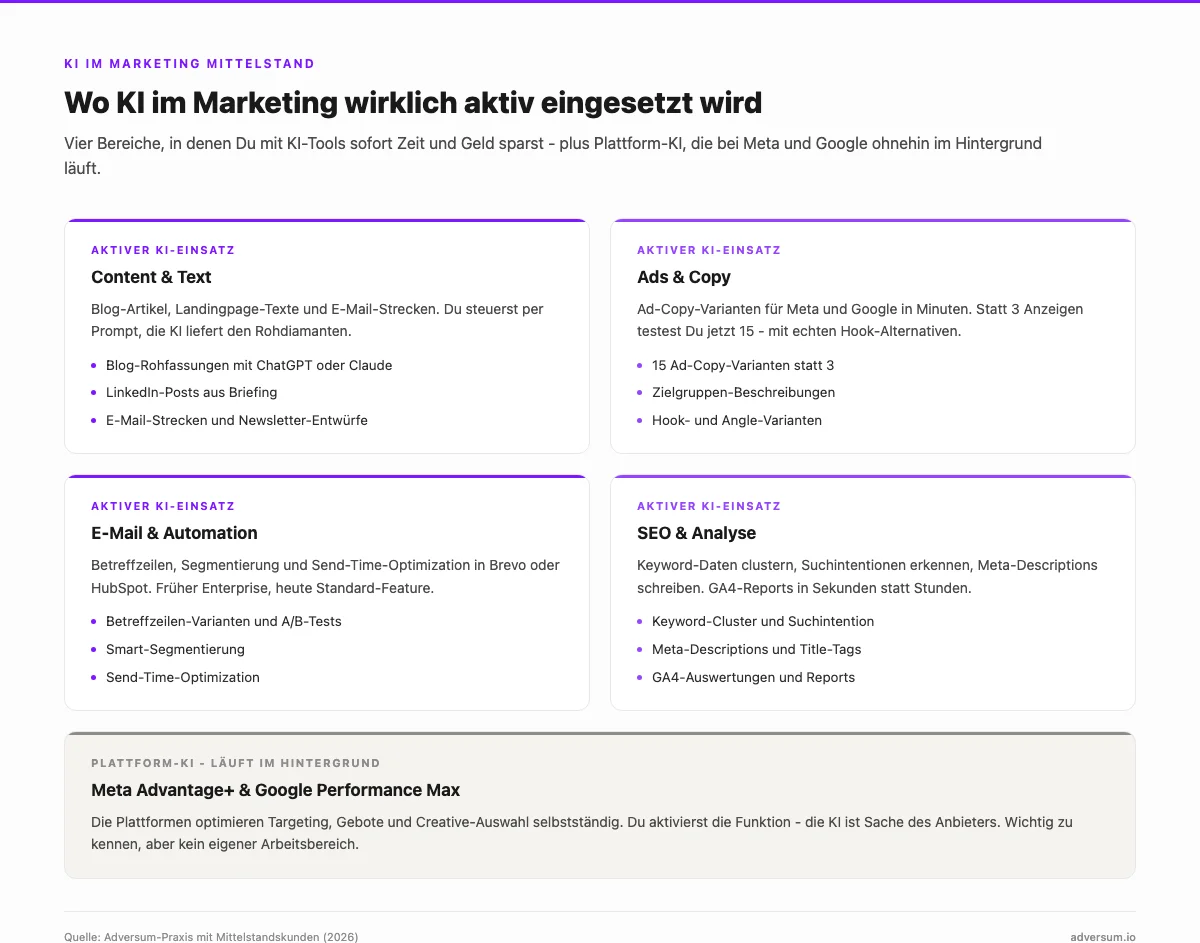Click the 'KI im Marketing Mittelstand' label
1200x943 pixels.
click(x=189, y=64)
